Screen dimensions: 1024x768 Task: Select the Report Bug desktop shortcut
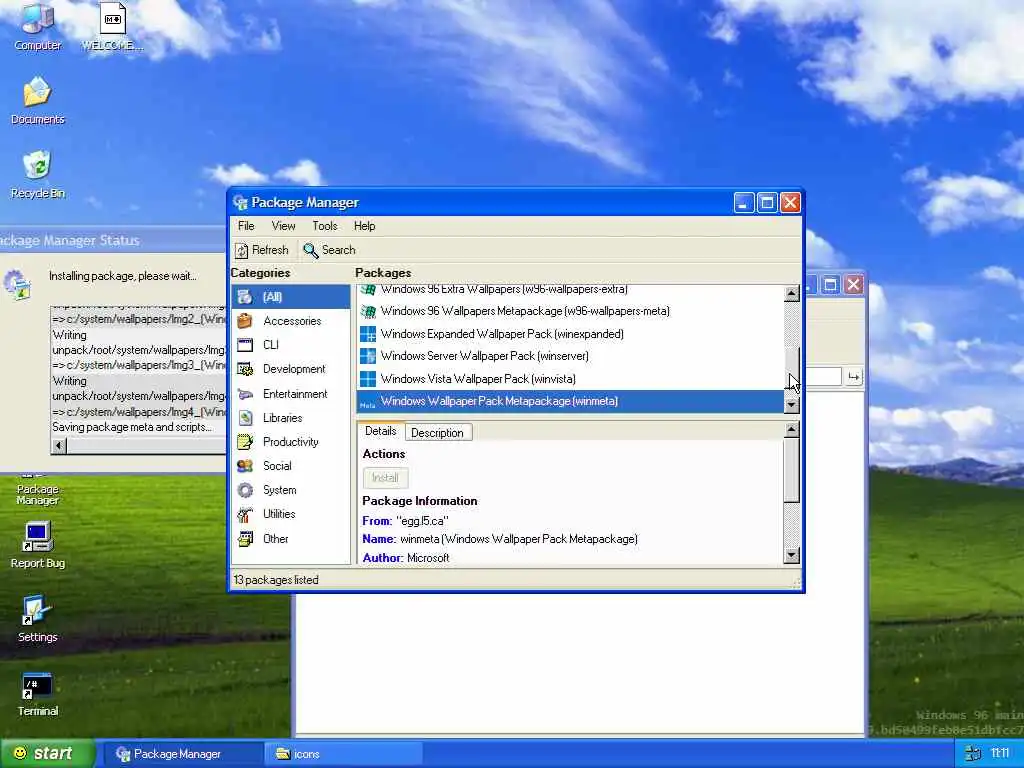point(37,545)
